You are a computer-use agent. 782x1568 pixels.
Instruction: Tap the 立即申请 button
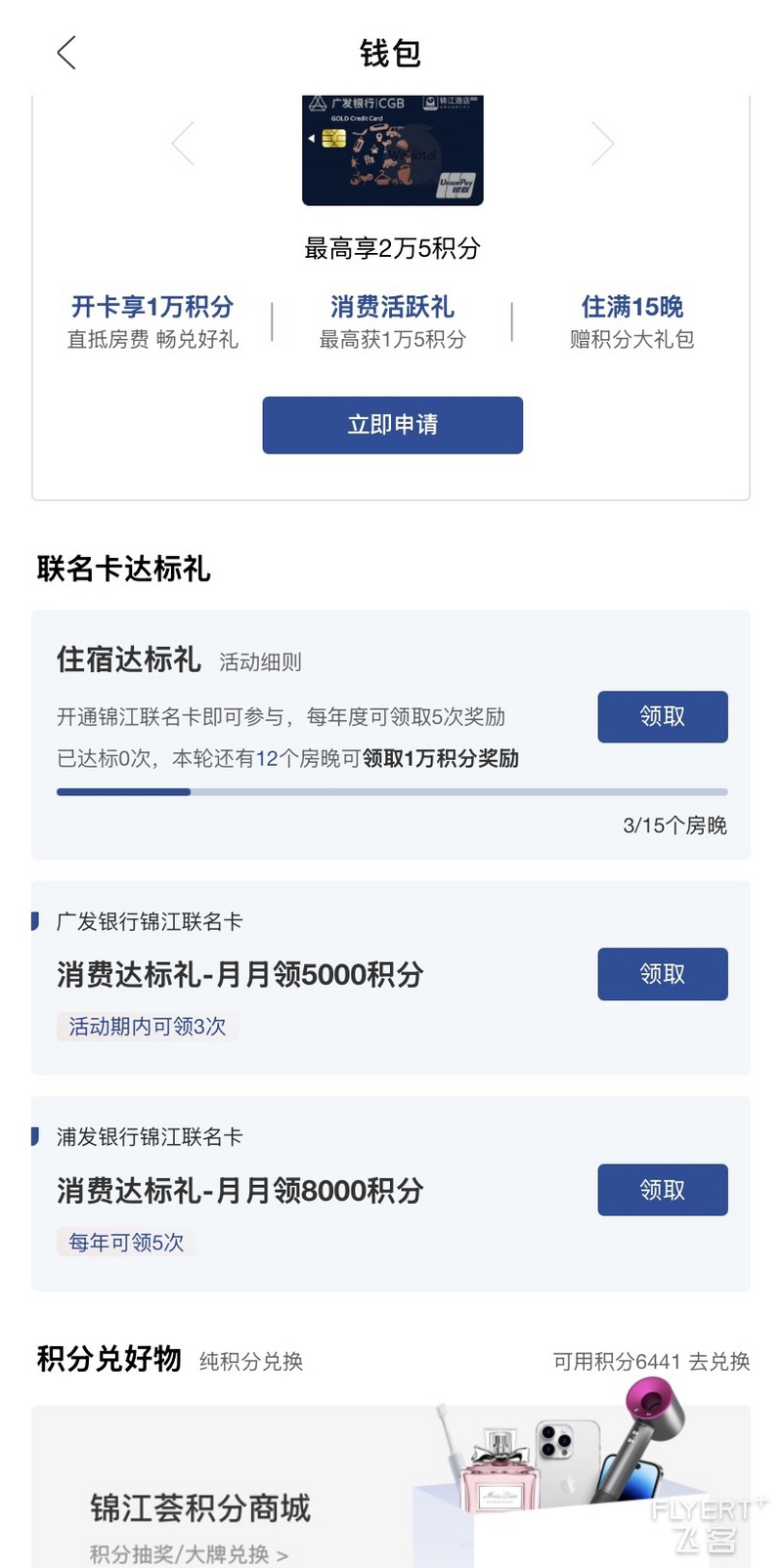tap(393, 425)
